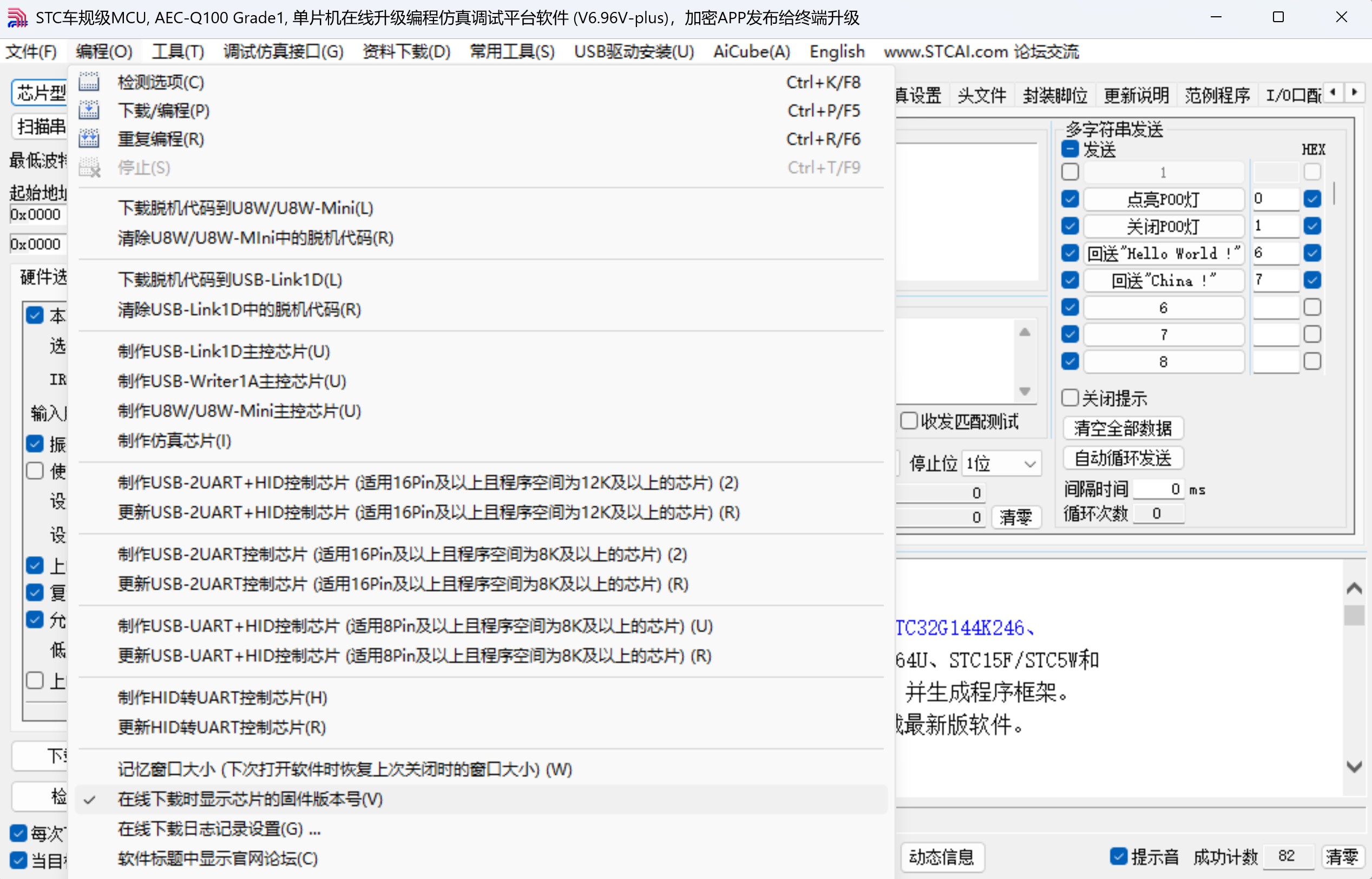Switch to the 范例程序 tab
The width and height of the screenshot is (1372, 879).
(1217, 95)
